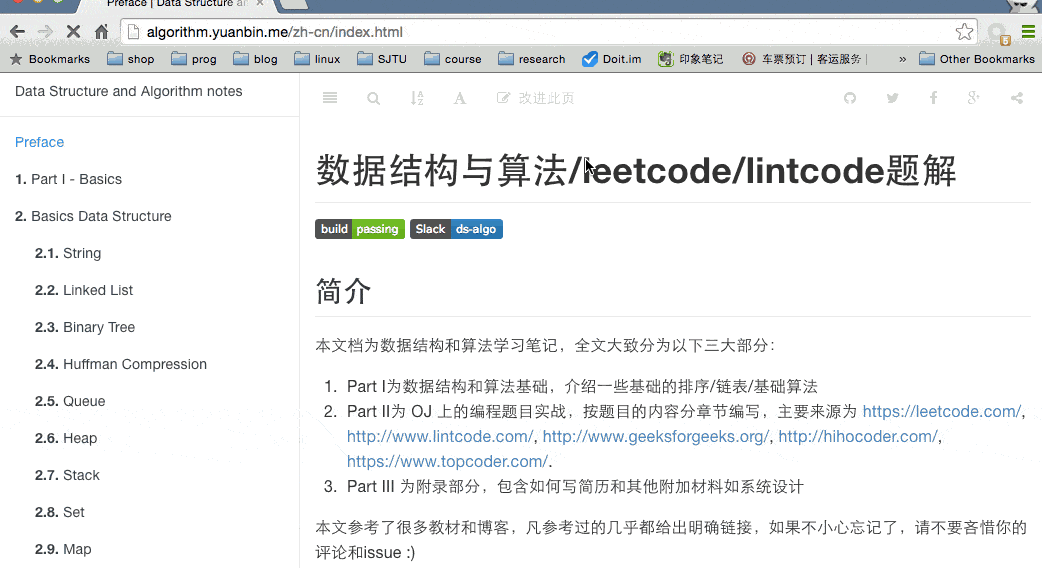The height and width of the screenshot is (568, 1042).
Task: Click the browser forward arrow
Action: tap(45, 31)
